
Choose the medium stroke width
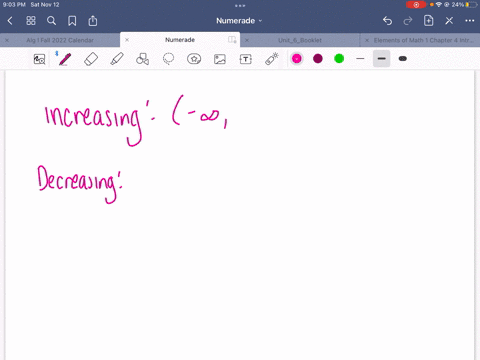[382, 59]
